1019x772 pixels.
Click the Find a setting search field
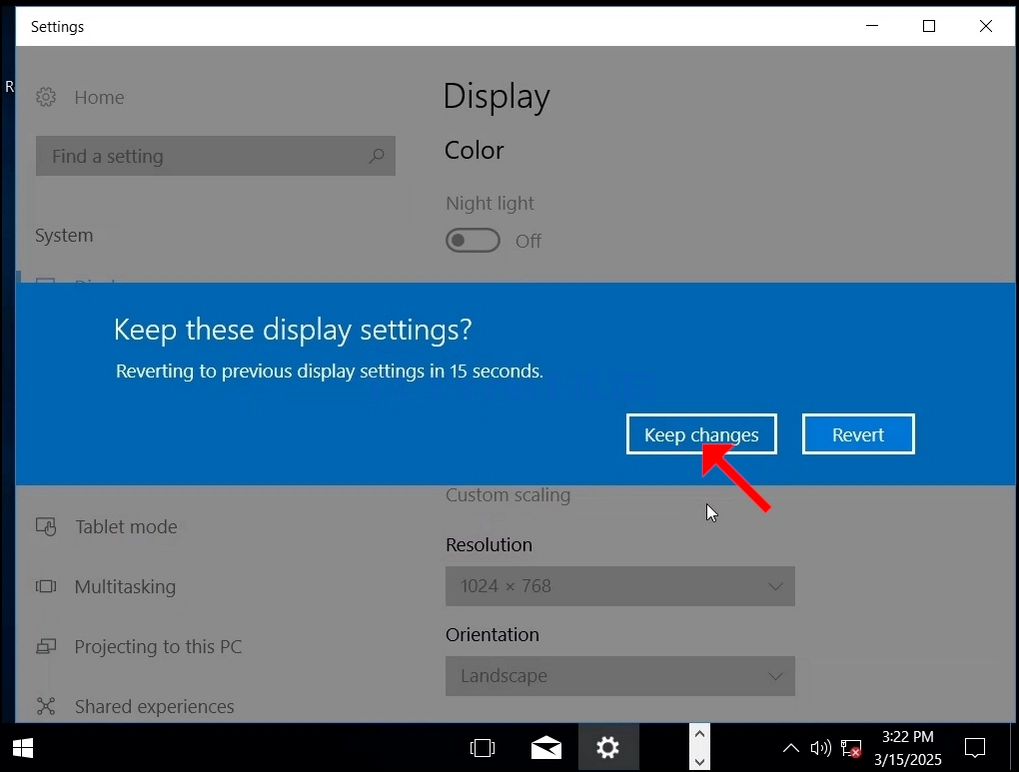pyautogui.click(x=215, y=156)
